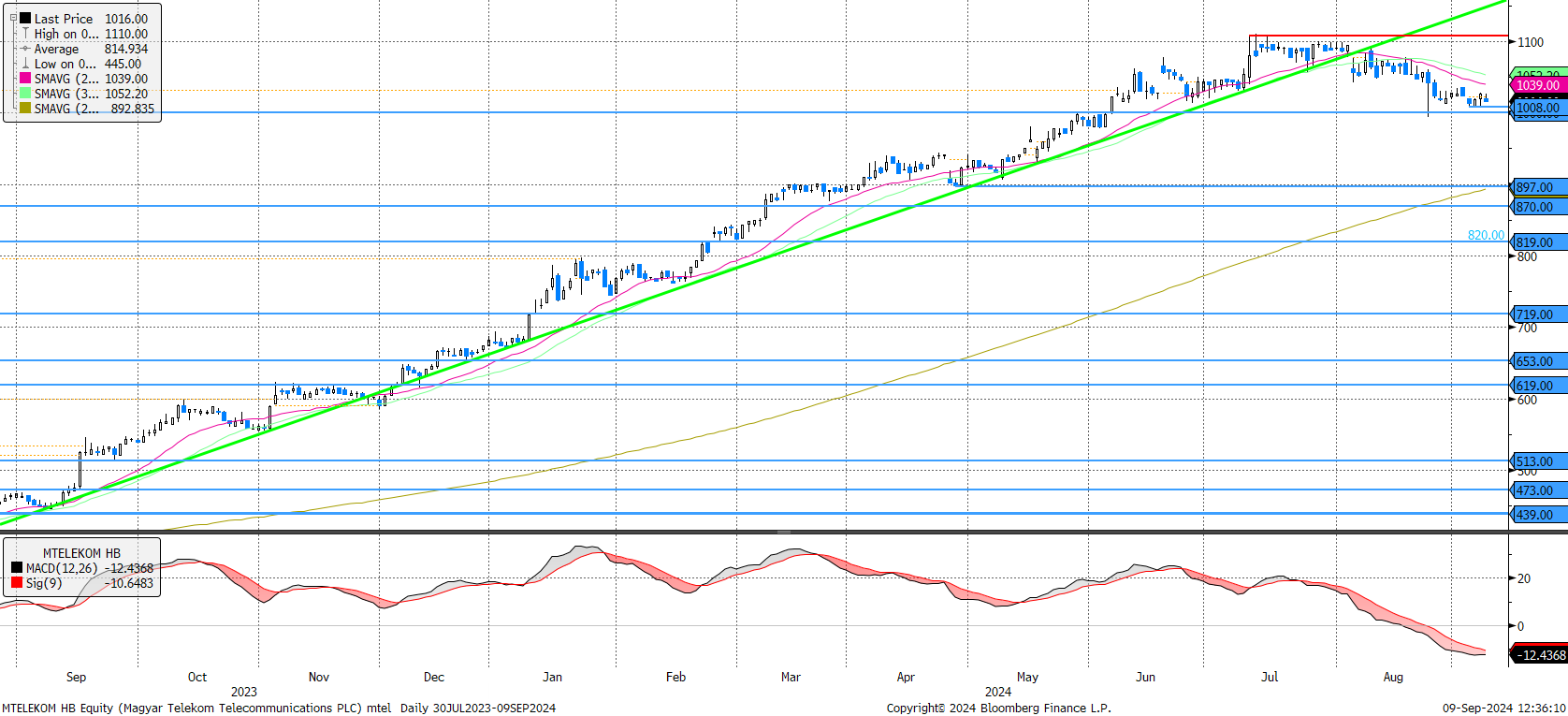Click the May label on time axis
1568x716 pixels.
(1027, 677)
